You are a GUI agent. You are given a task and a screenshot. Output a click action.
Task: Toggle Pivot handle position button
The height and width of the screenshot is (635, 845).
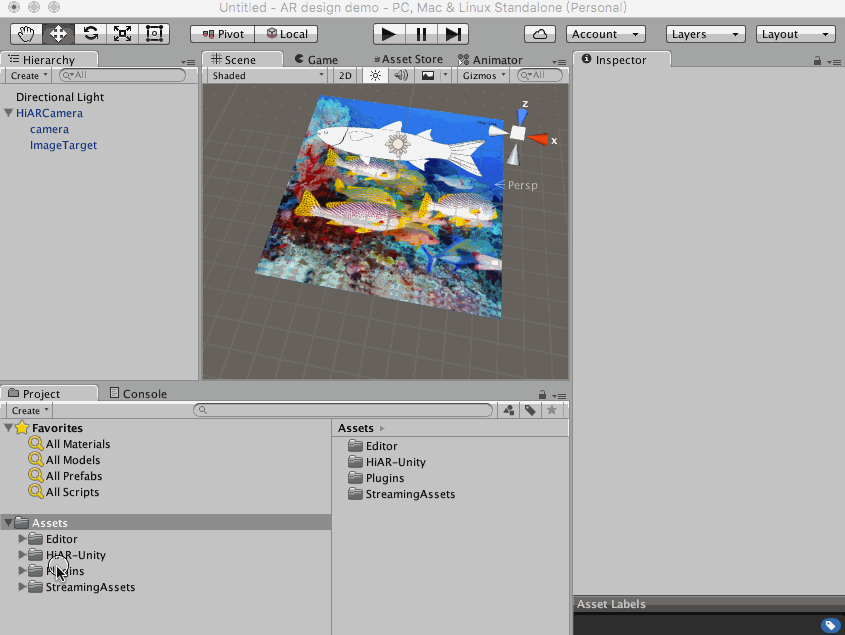[222, 34]
